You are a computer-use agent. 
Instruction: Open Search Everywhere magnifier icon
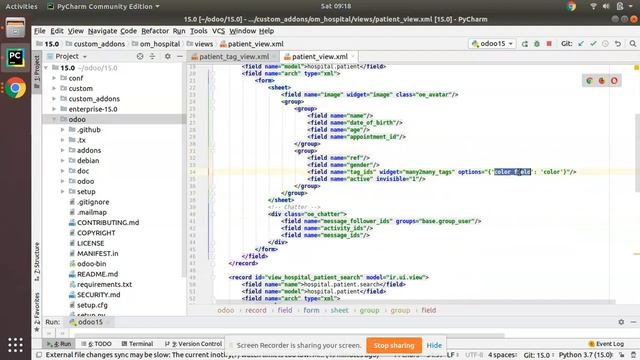[633, 44]
